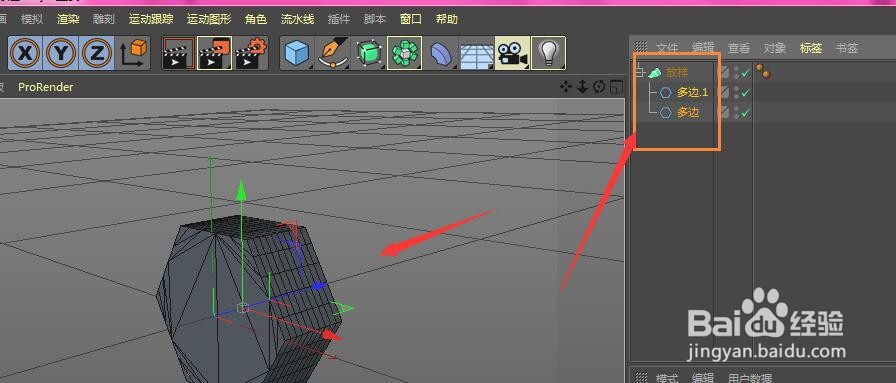Screen dimensions: 896x383
Task: Open the Attribute Manager 用户数据 menu
Action: pyautogui.click(x=750, y=378)
